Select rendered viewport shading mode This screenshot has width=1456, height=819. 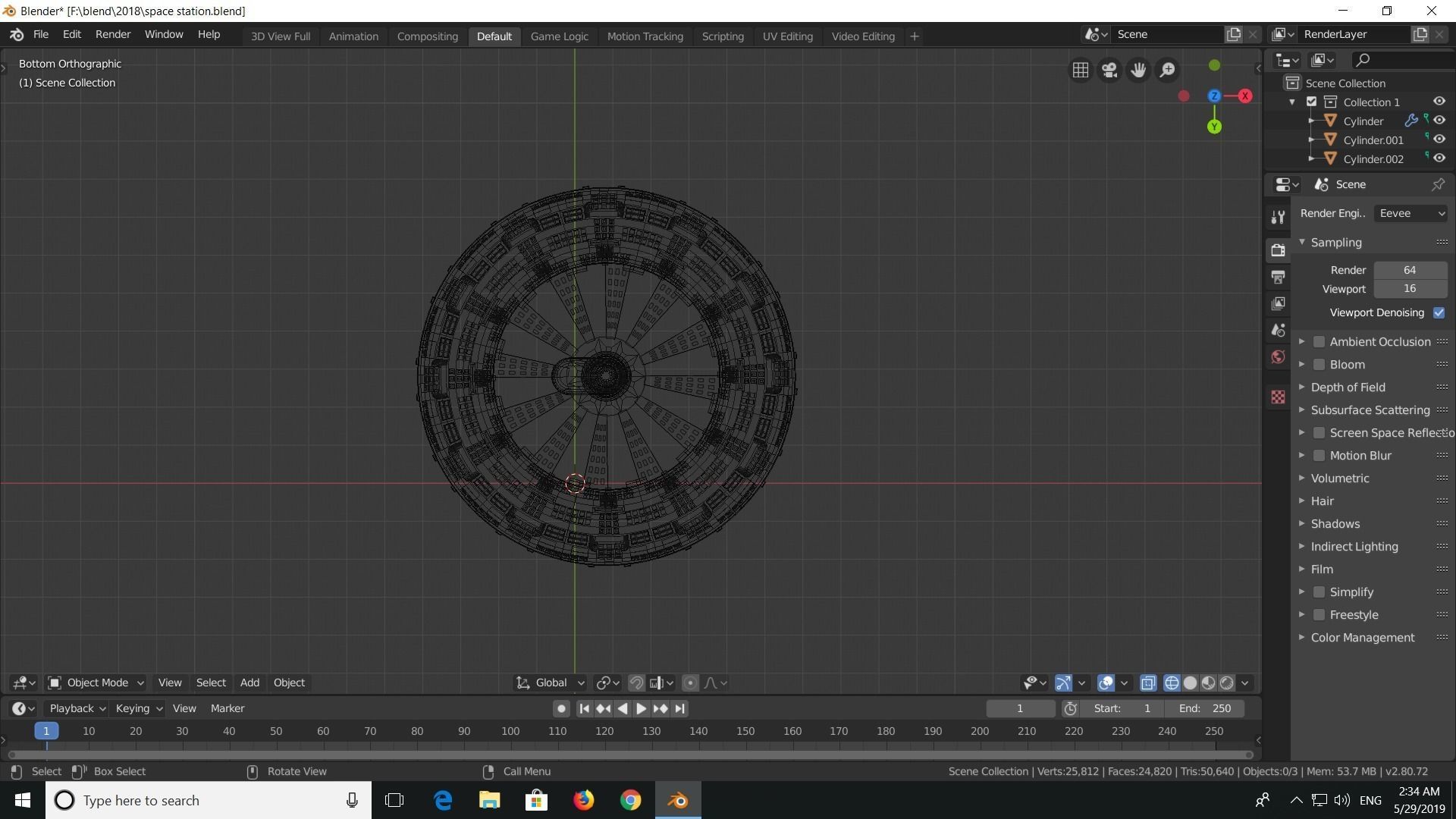[x=1226, y=683]
